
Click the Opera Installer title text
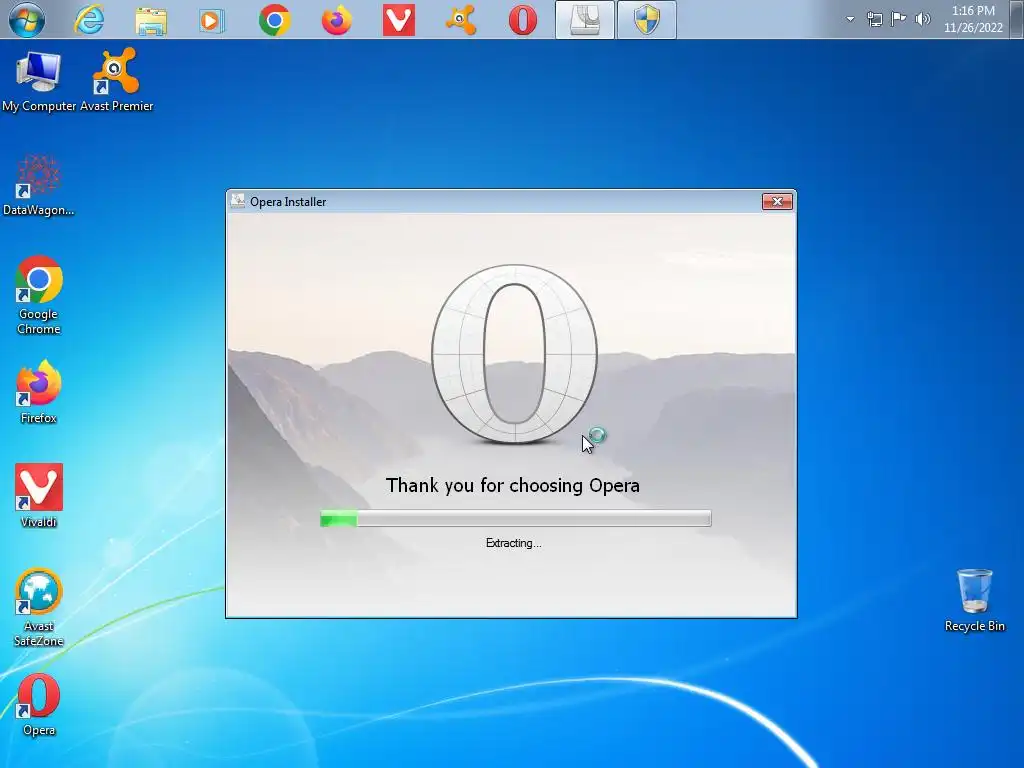tap(288, 202)
